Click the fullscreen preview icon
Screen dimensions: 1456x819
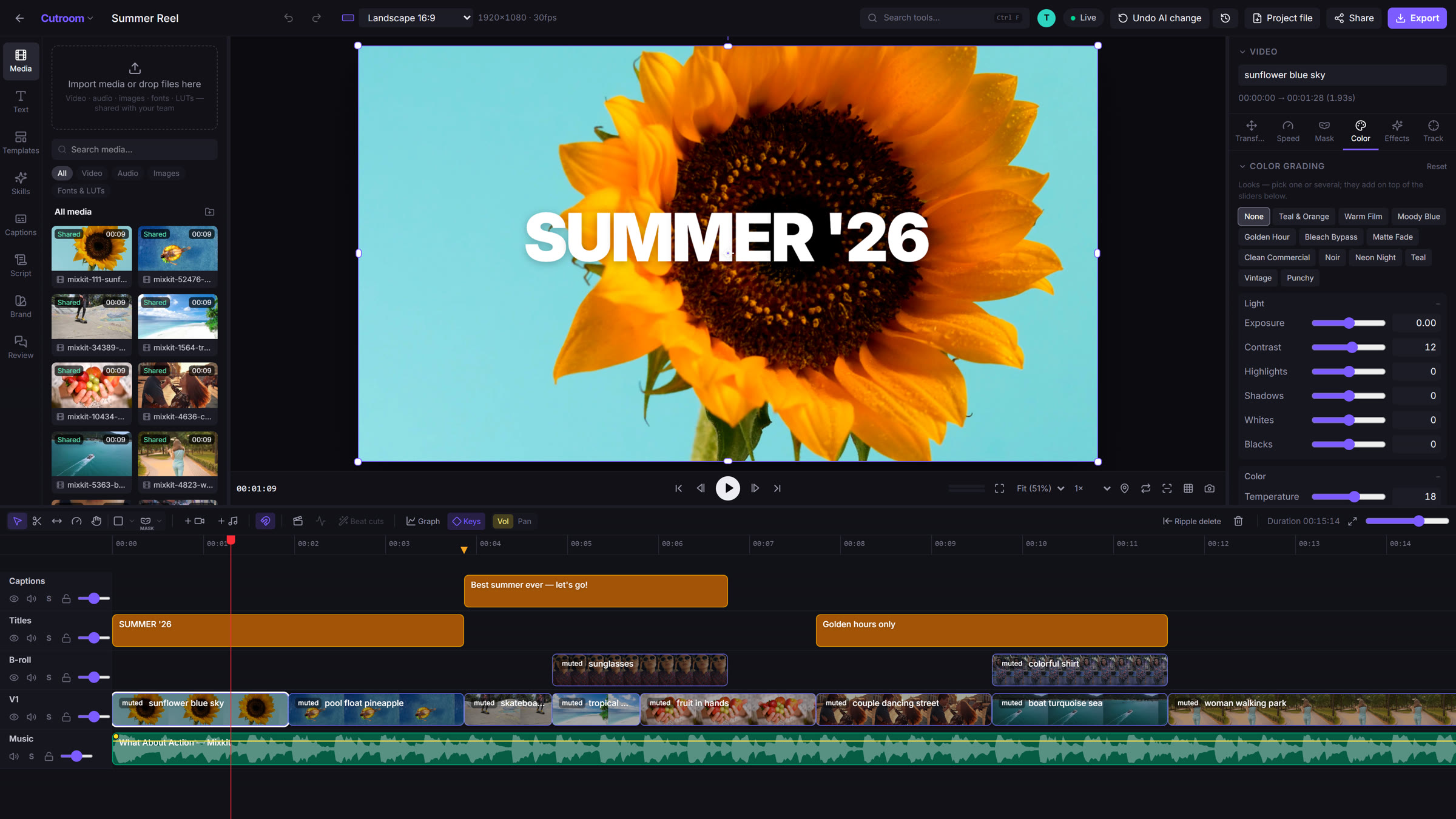(999, 488)
